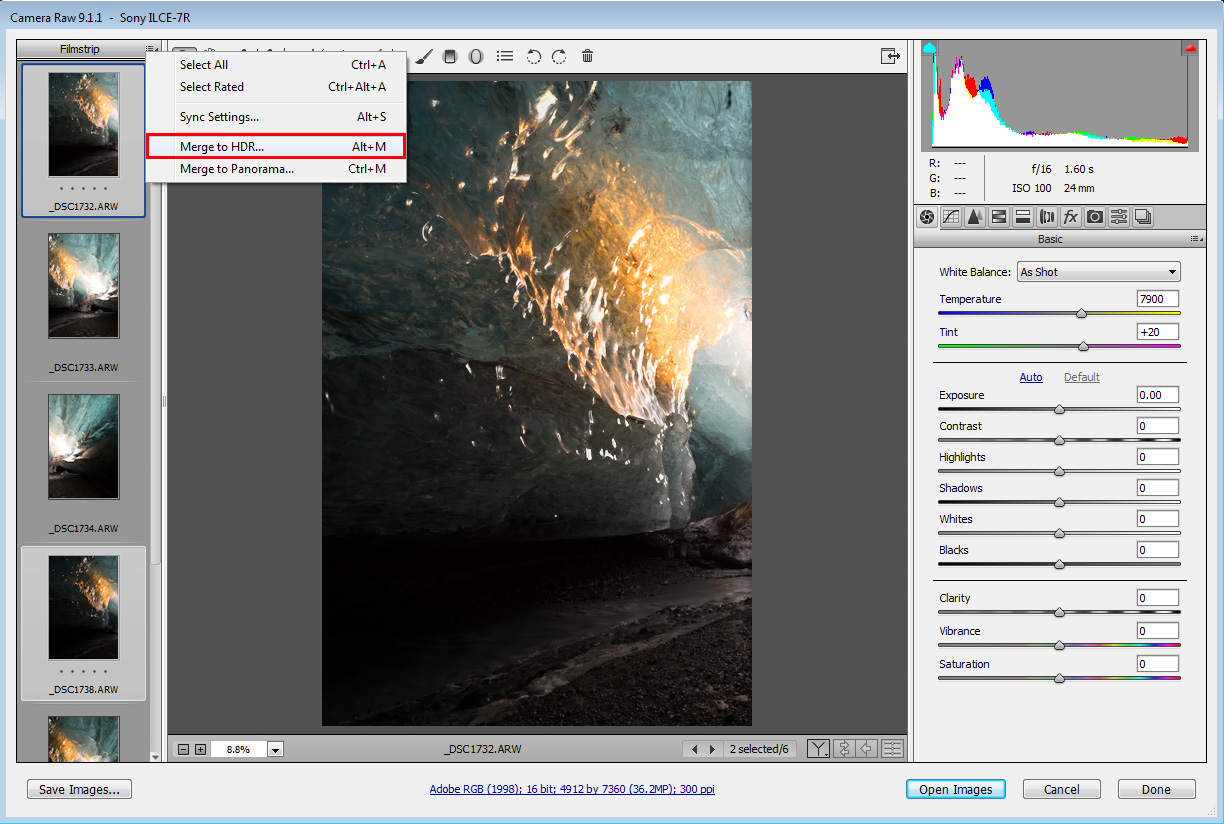Open the HSL / Grayscale panel tab

tap(999, 216)
